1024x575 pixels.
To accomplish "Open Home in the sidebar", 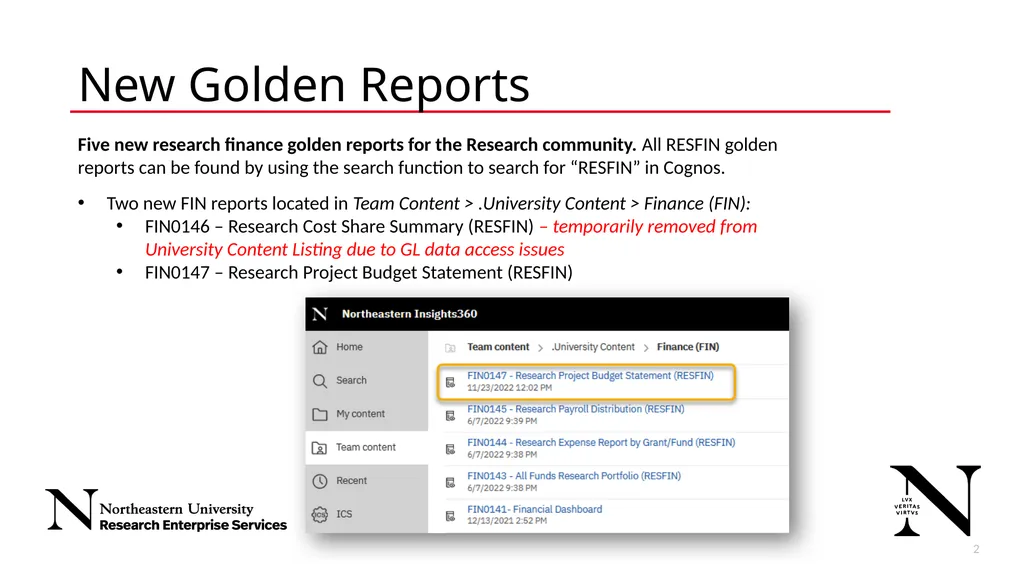I will (366, 347).
